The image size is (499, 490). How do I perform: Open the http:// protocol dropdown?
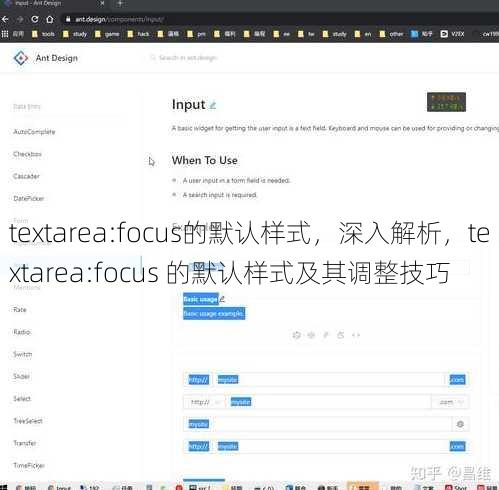(204, 402)
